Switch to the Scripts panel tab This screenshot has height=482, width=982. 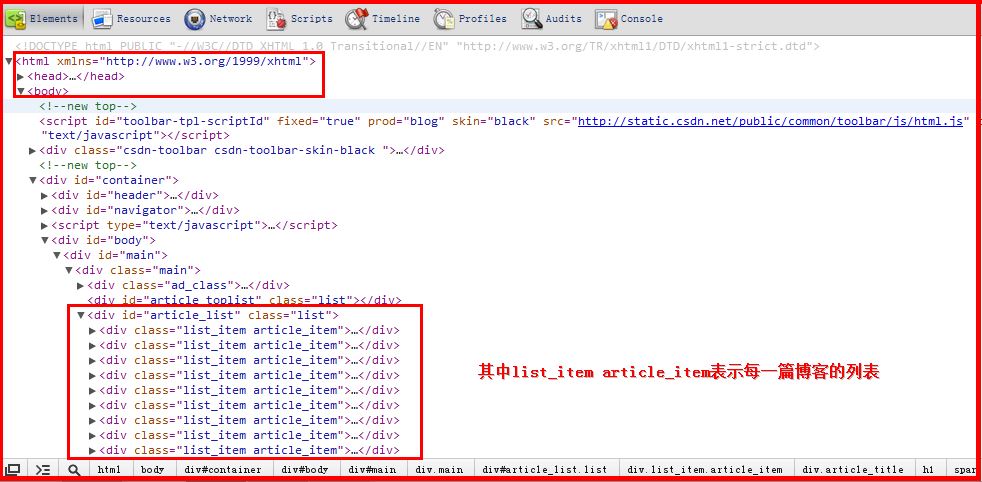299,19
